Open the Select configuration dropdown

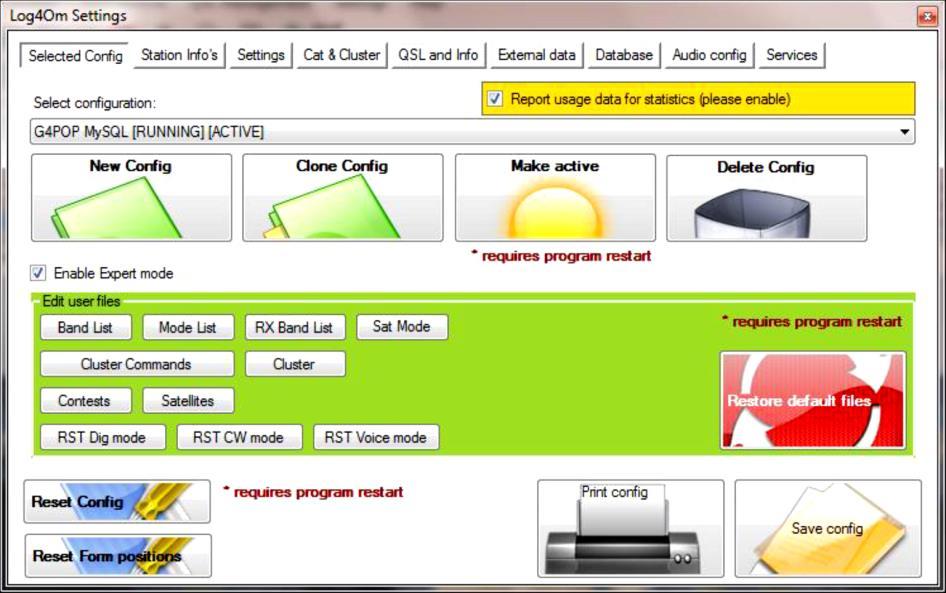[x=472, y=132]
